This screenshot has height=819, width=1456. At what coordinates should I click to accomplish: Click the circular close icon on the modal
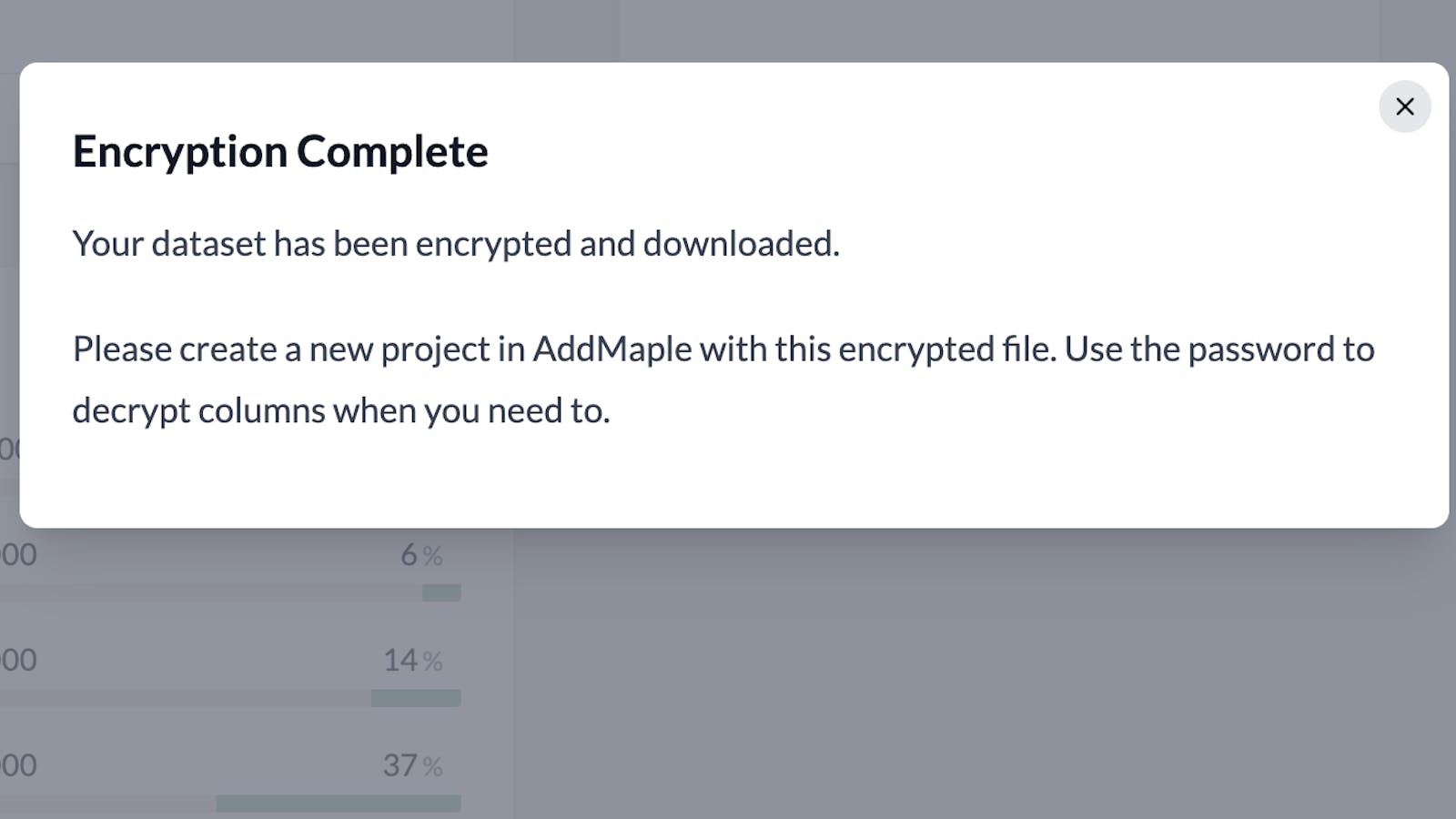pyautogui.click(x=1404, y=106)
